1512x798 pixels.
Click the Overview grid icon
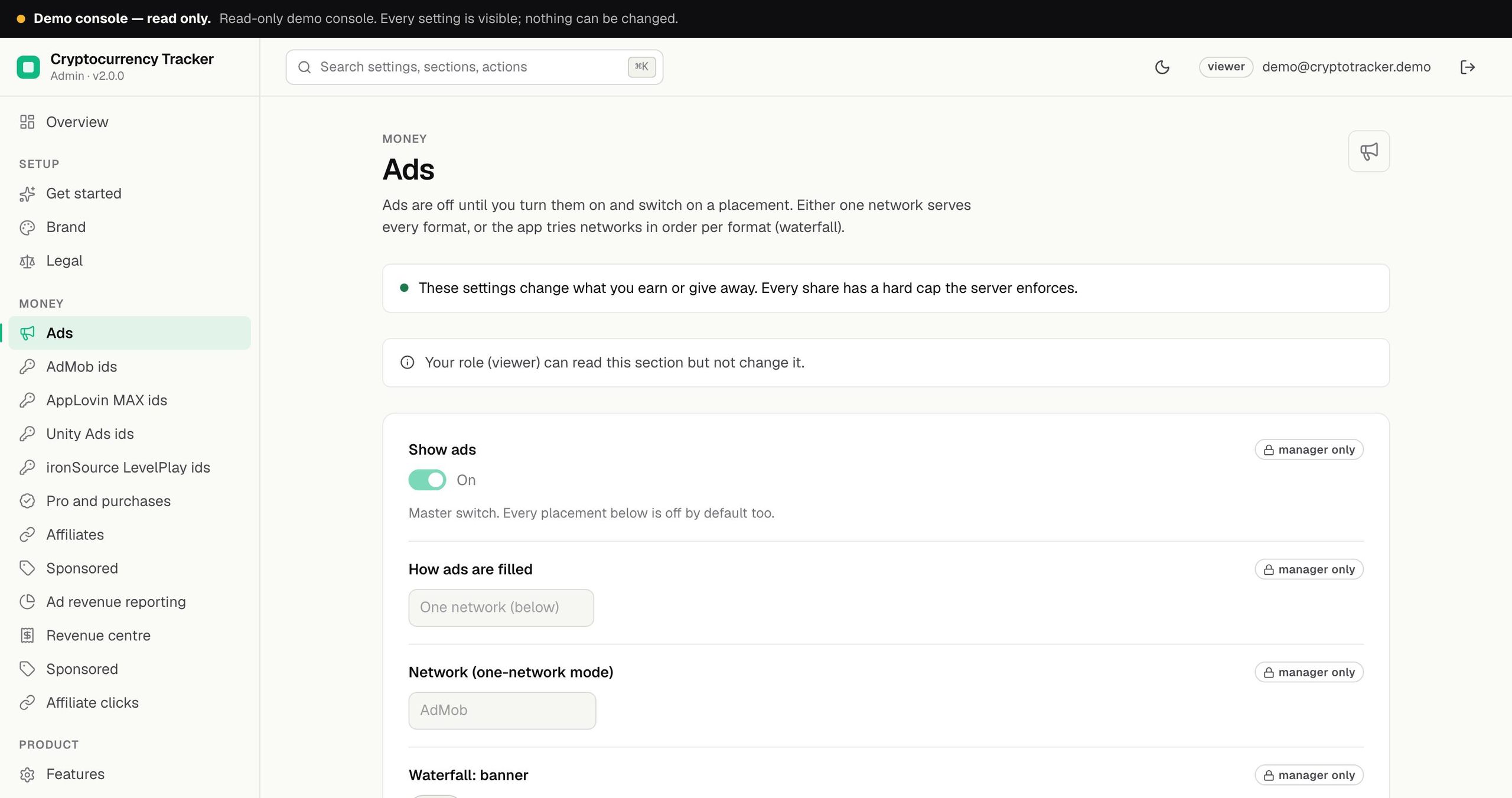[x=27, y=122]
